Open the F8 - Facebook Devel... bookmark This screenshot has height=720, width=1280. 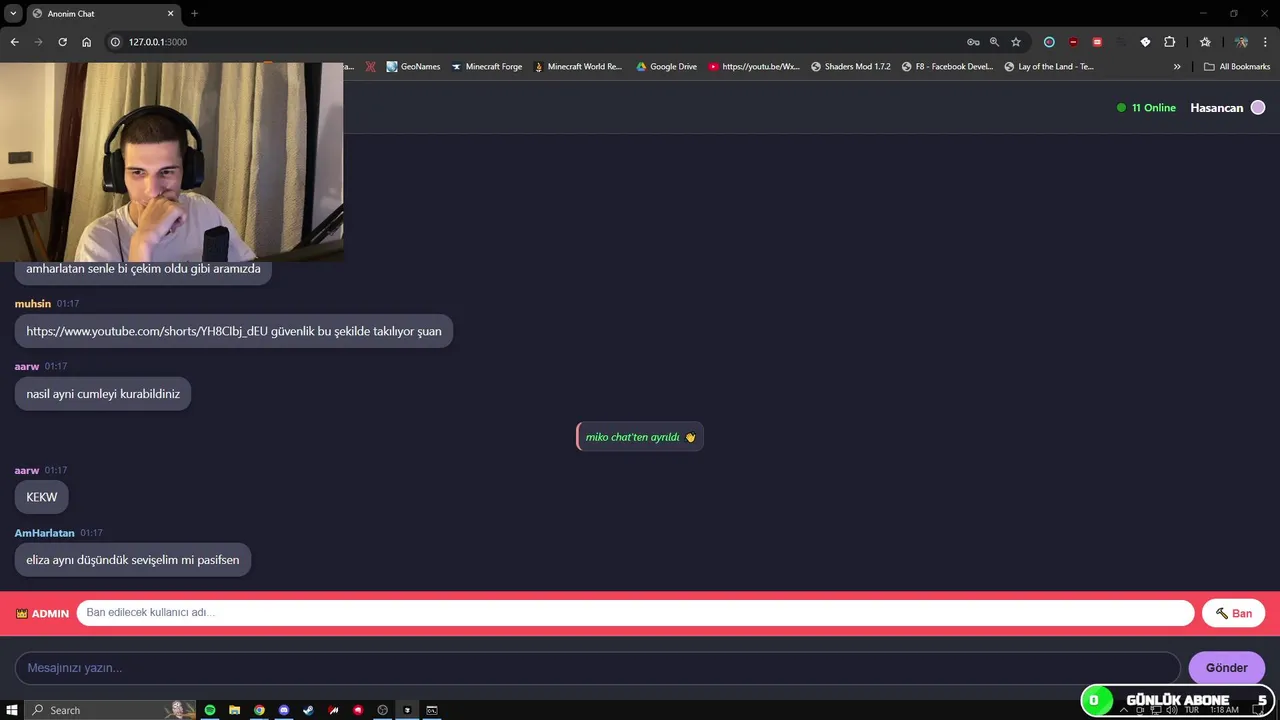[x=947, y=67]
